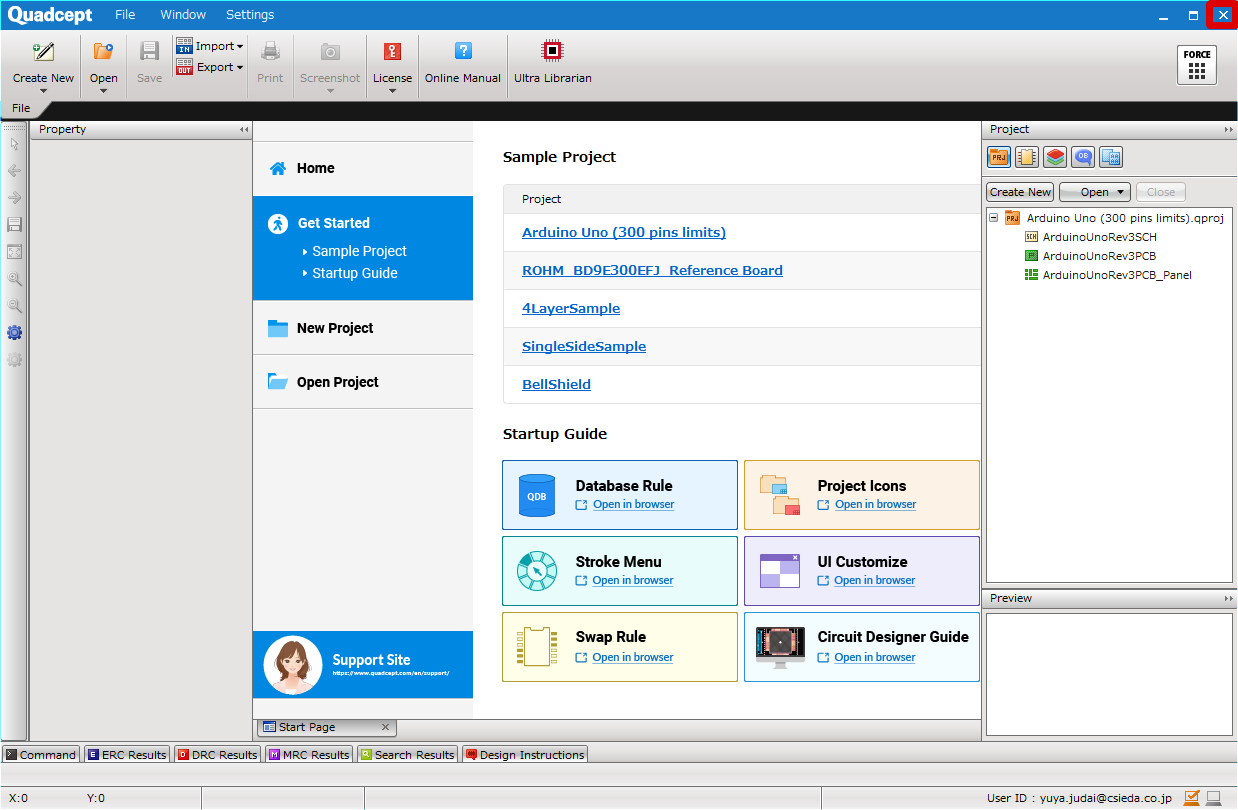Open the Online Manual help icon
The width and height of the screenshot is (1238, 810).
click(x=463, y=52)
